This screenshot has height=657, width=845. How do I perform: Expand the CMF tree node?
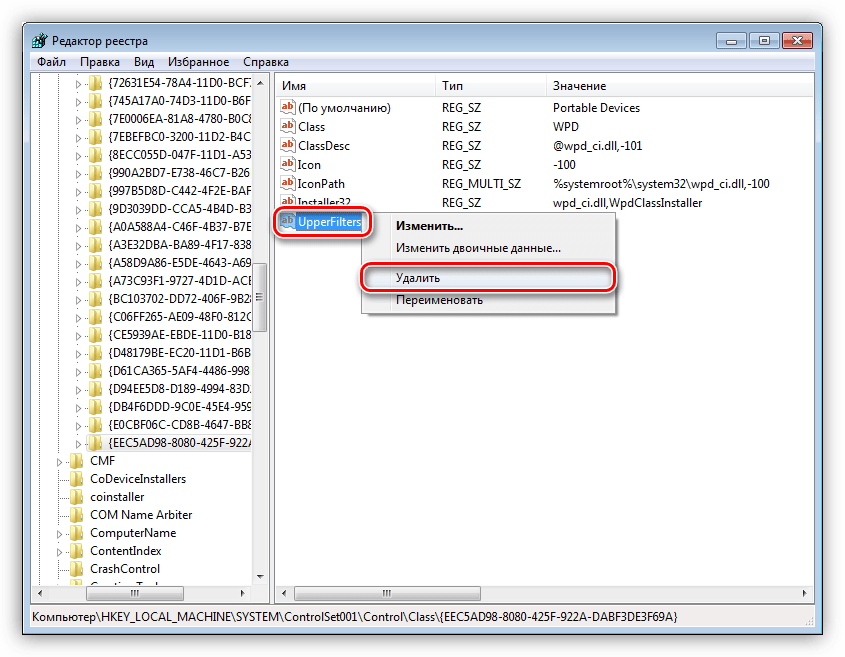click(60, 461)
